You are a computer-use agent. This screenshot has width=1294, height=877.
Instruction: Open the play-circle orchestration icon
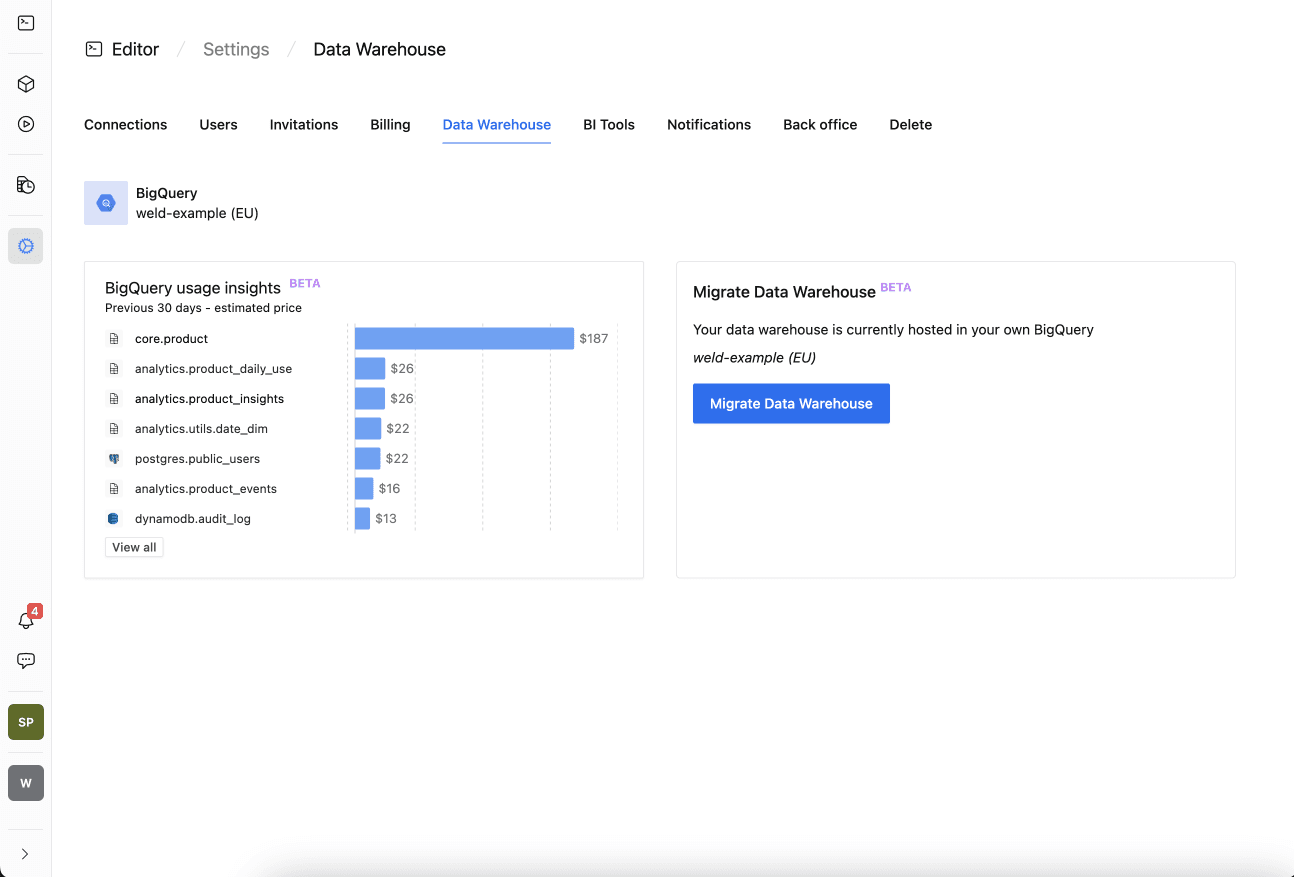coord(26,124)
